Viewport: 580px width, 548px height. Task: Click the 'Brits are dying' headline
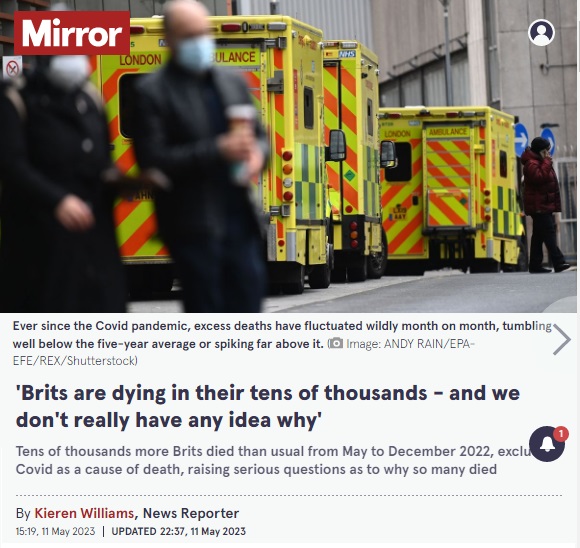268,406
